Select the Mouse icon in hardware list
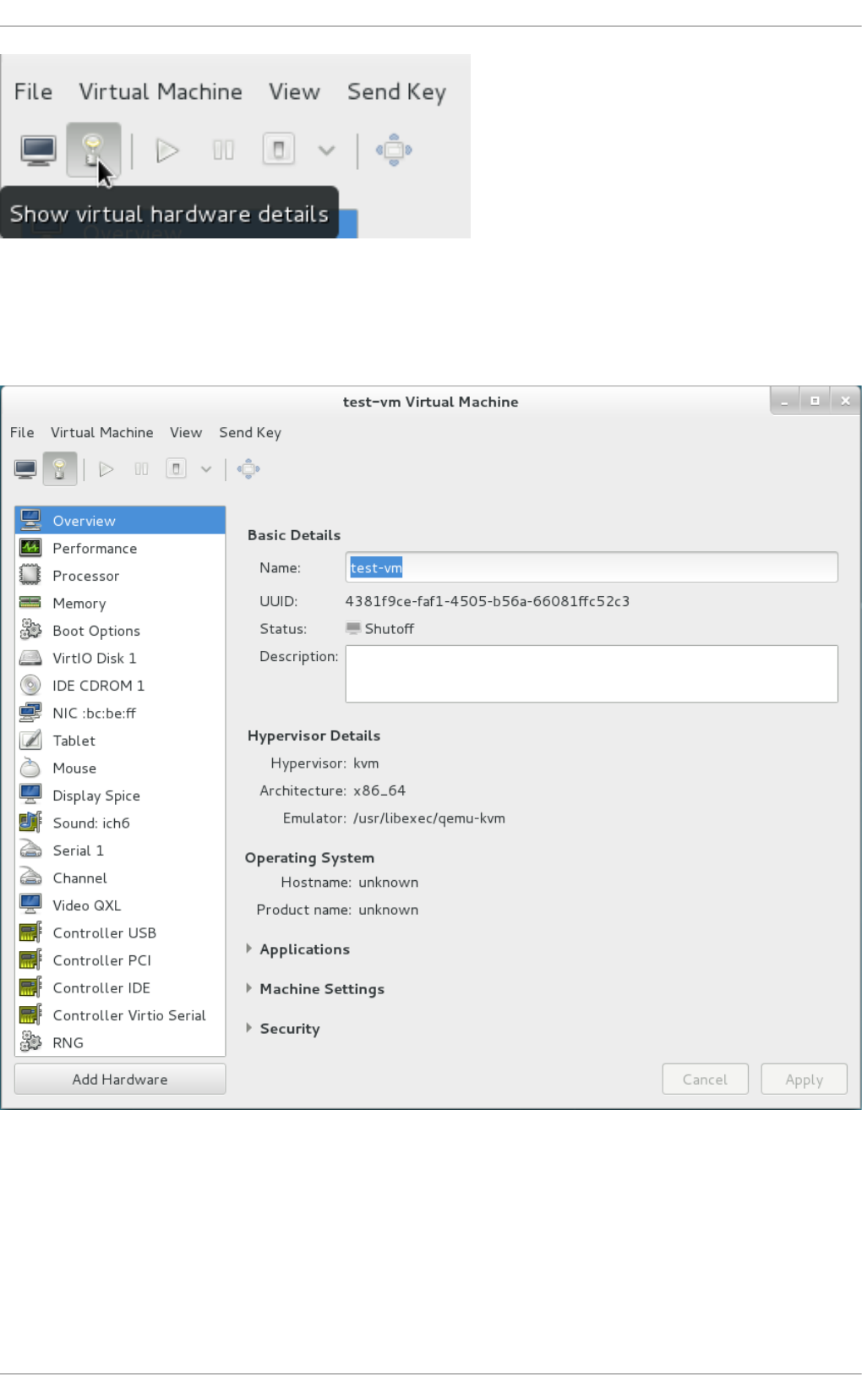 point(30,768)
